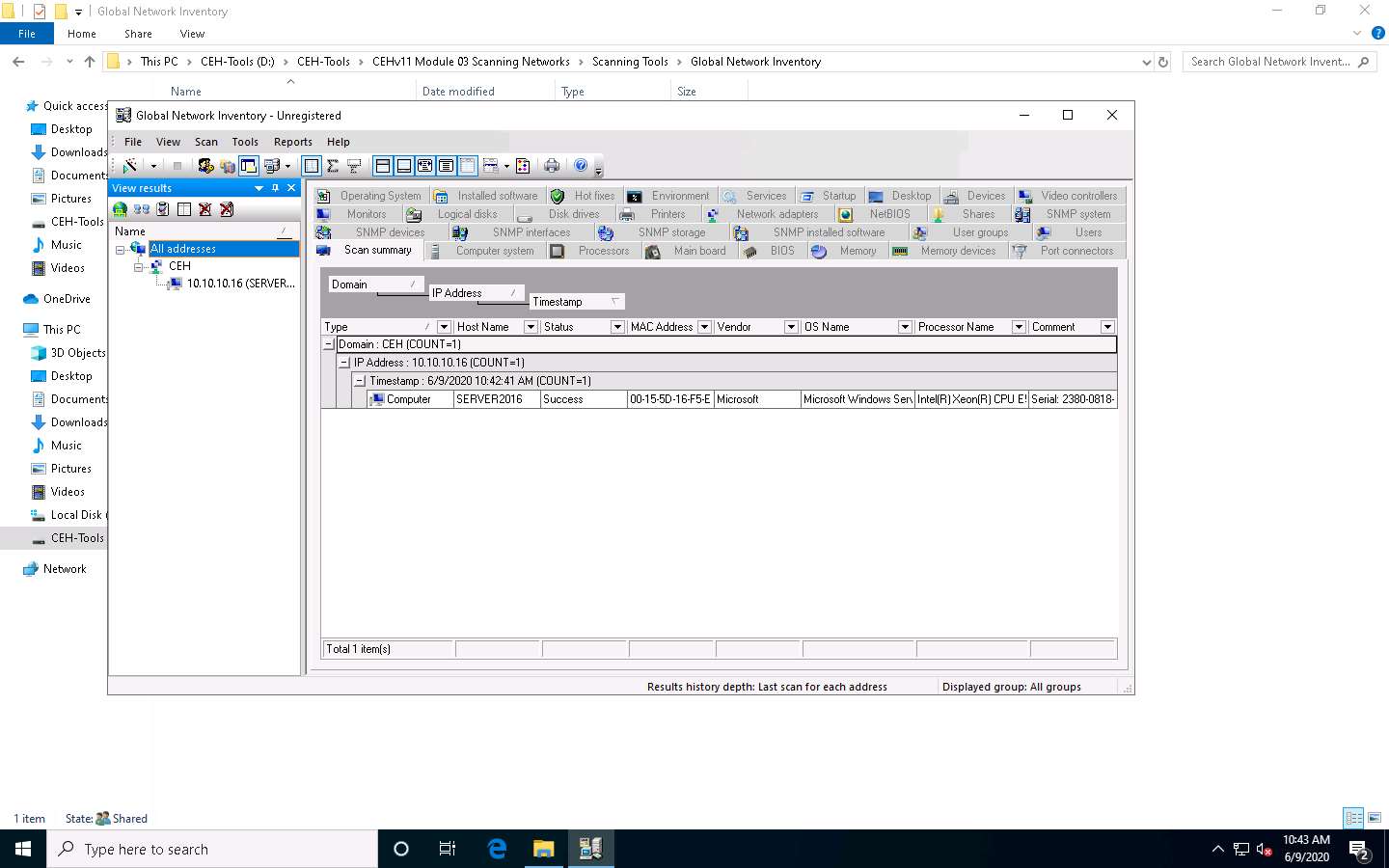Click the taskbar search box
Image resolution: width=1389 pixels, height=868 pixels.
tap(212, 849)
